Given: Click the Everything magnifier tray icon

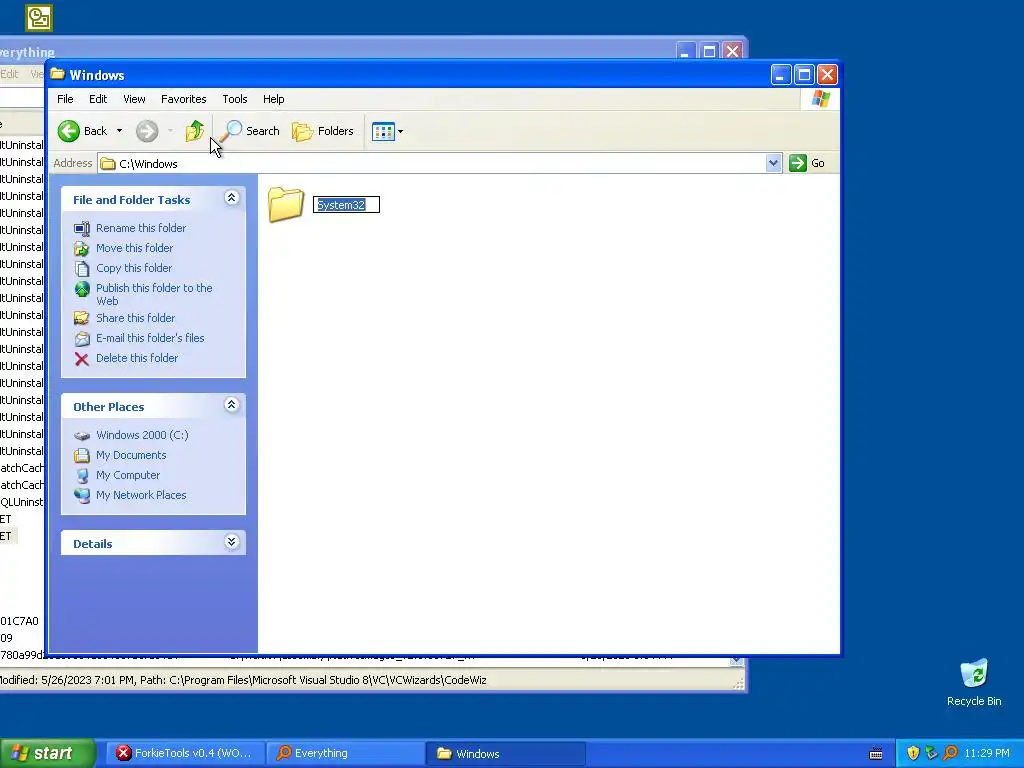Looking at the screenshot, I should pyautogui.click(x=951, y=754).
